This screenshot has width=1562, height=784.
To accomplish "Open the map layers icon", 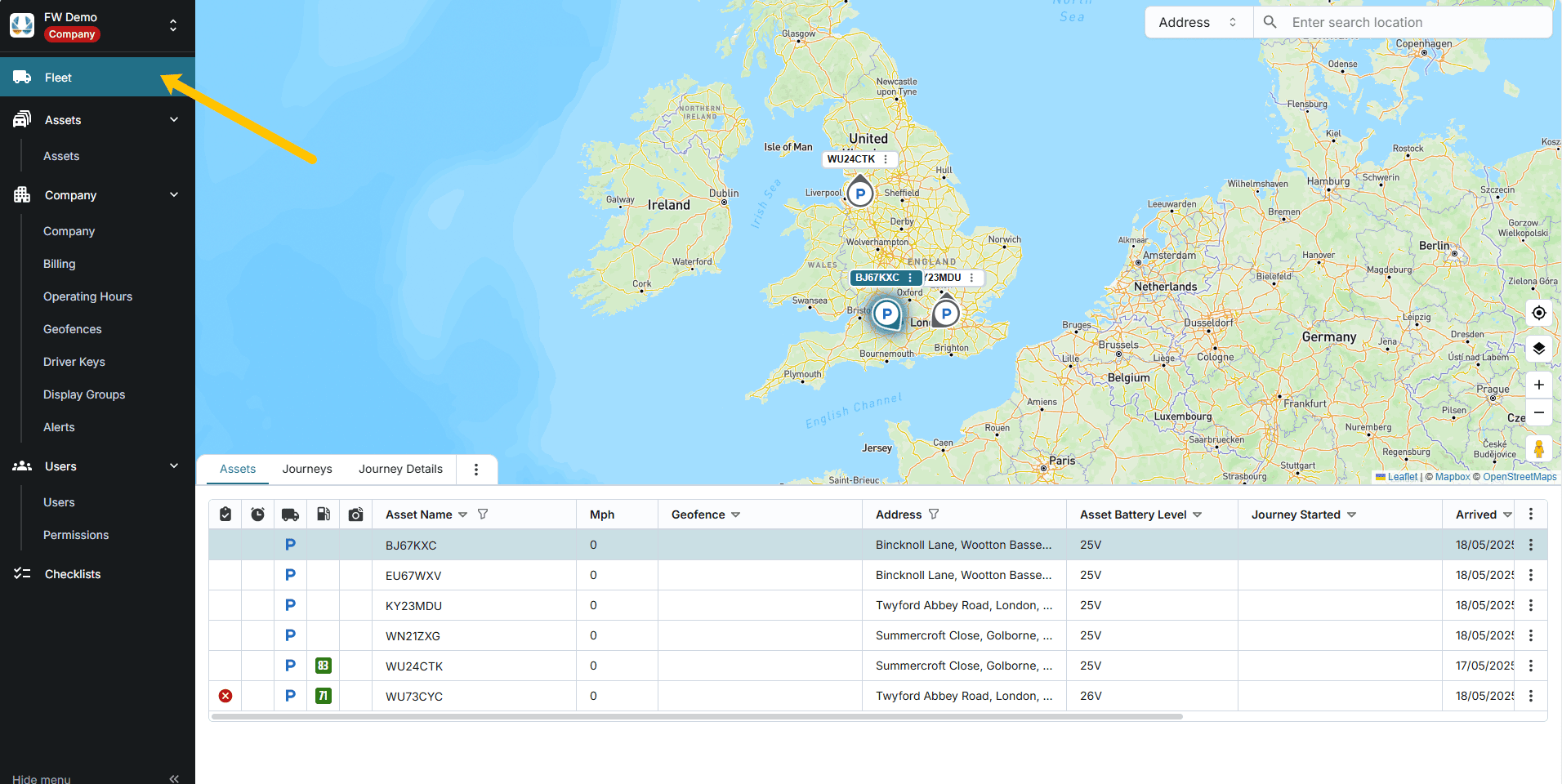I will (1538, 349).
